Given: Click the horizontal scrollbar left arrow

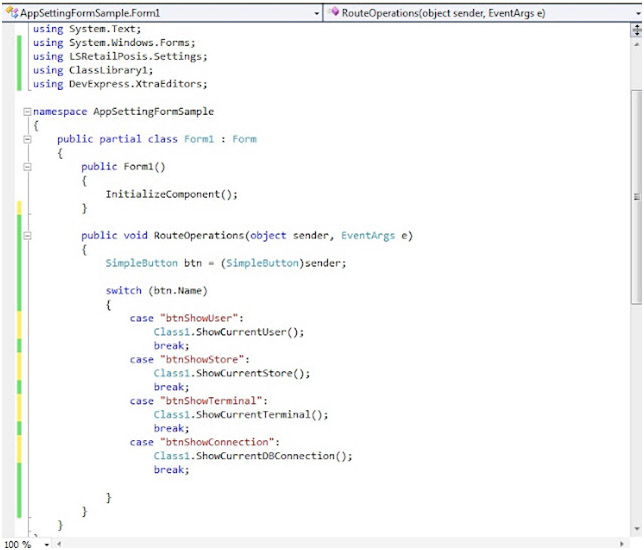Looking at the screenshot, I should click(x=59, y=543).
